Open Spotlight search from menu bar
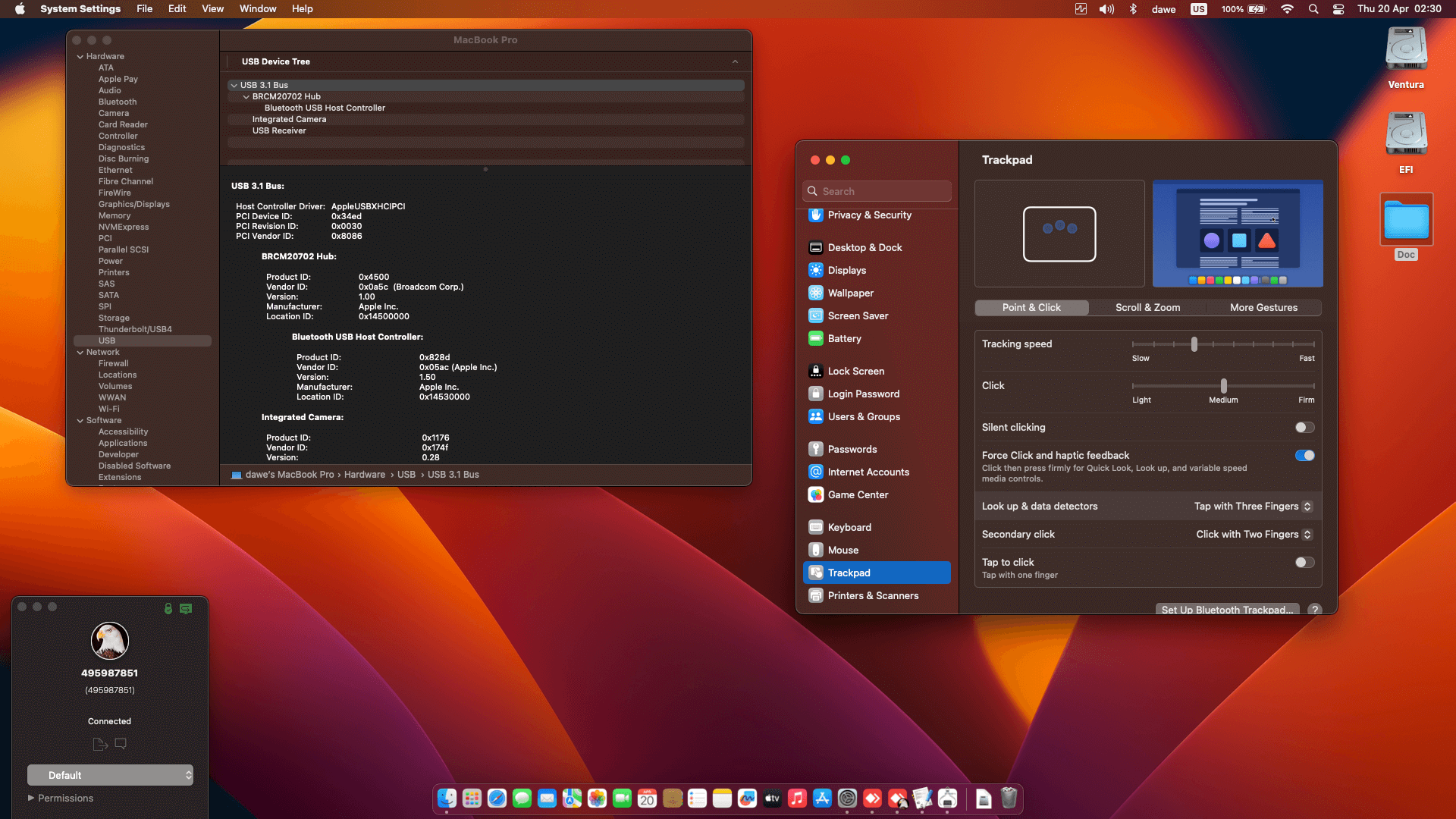 (1313, 9)
